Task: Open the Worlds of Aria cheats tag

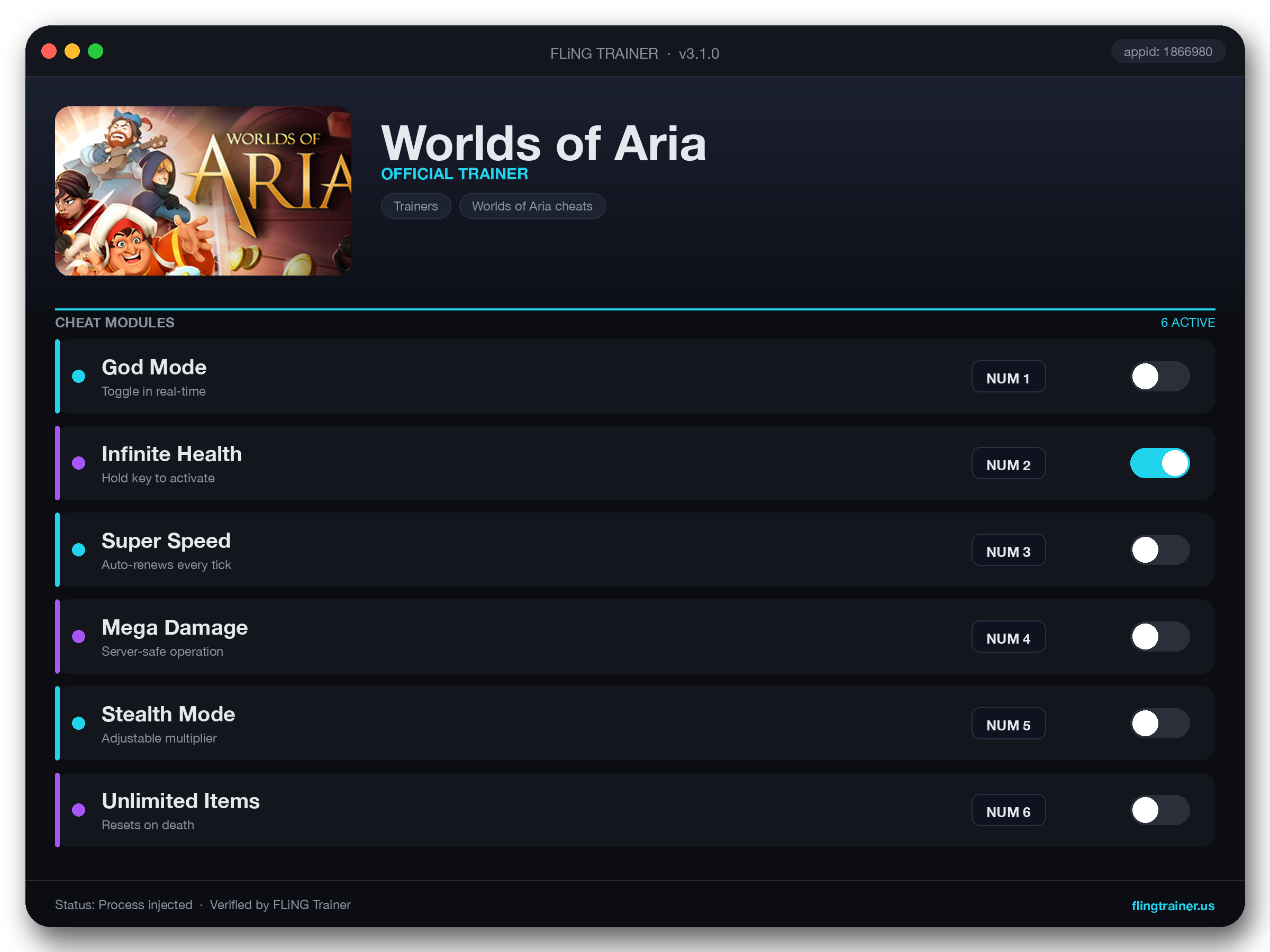Action: pos(532,206)
